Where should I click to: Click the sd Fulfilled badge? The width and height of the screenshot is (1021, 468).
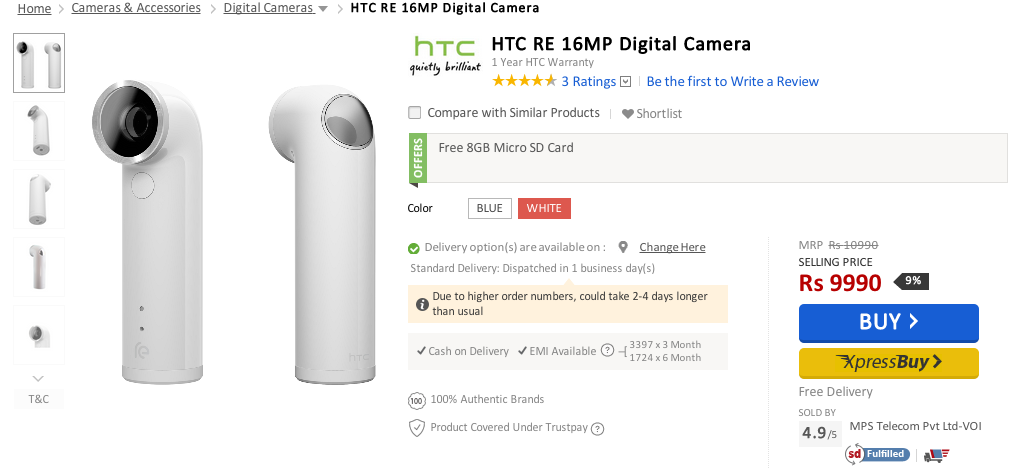point(877,454)
